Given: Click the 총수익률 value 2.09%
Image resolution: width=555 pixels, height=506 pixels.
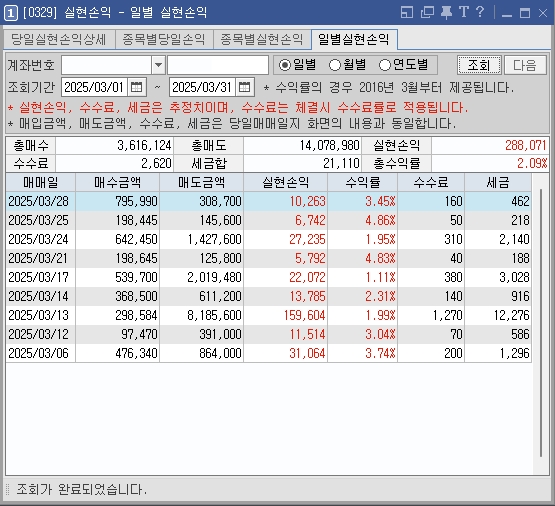Looking at the screenshot, I should pyautogui.click(x=490, y=163).
